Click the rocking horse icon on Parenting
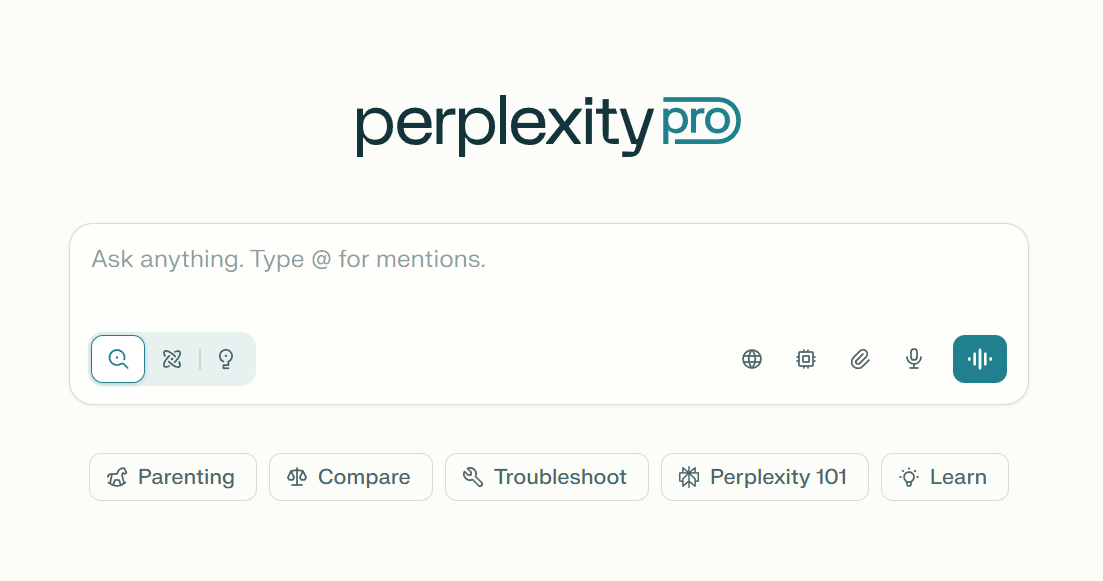This screenshot has height=581, width=1103. pyautogui.click(x=118, y=477)
